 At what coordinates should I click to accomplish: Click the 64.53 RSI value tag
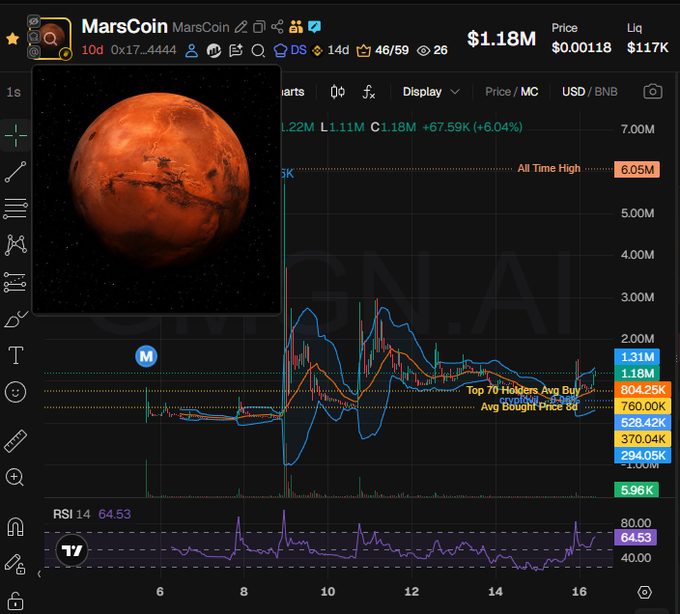(636, 538)
